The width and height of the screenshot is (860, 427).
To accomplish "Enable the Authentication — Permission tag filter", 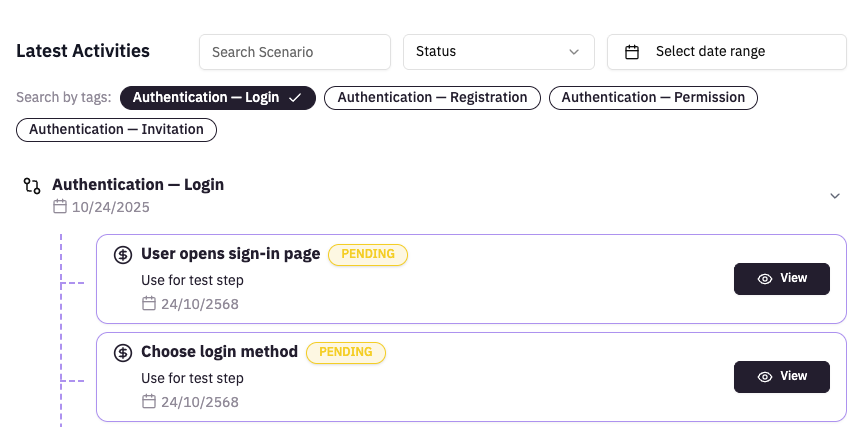I will click(x=653, y=98).
